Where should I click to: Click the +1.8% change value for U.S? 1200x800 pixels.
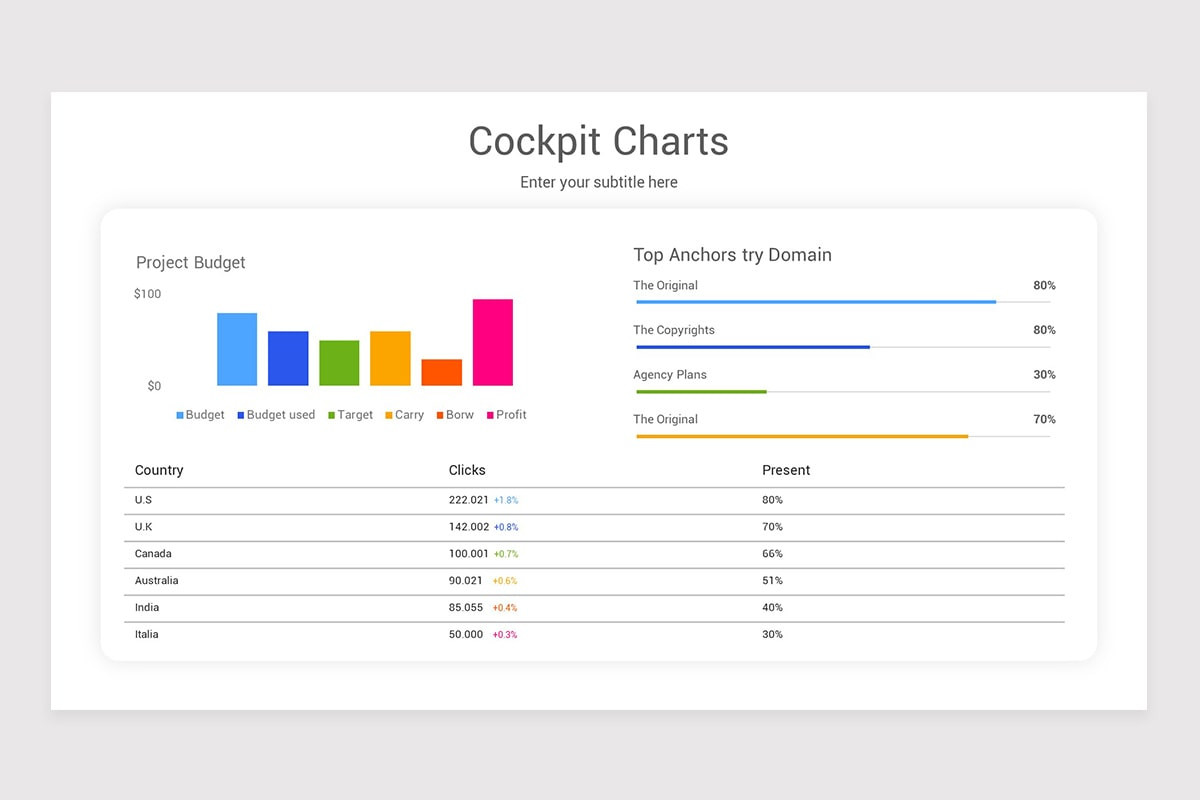pos(506,500)
